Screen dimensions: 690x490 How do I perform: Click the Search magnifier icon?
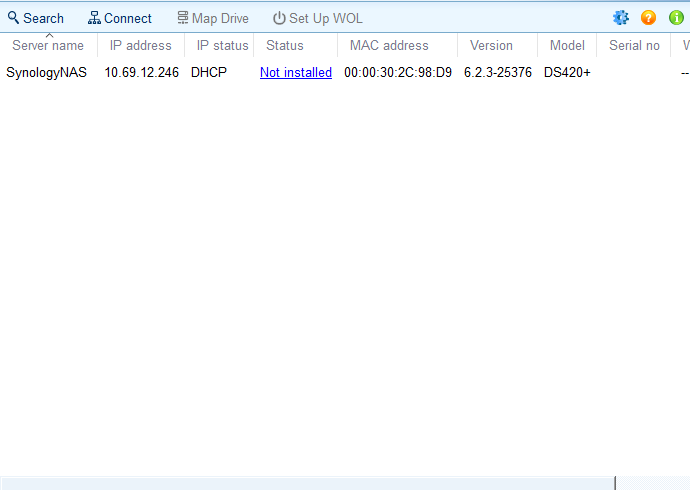coord(14,18)
